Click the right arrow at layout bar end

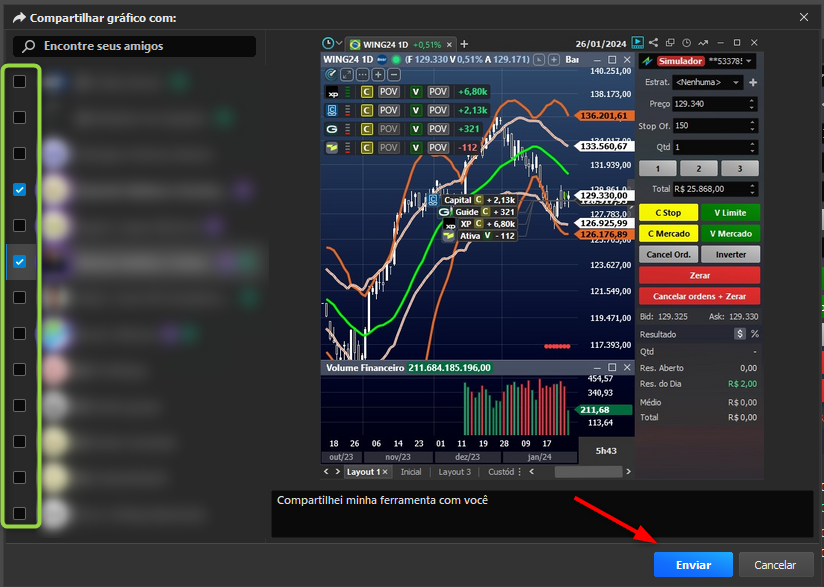(628, 471)
